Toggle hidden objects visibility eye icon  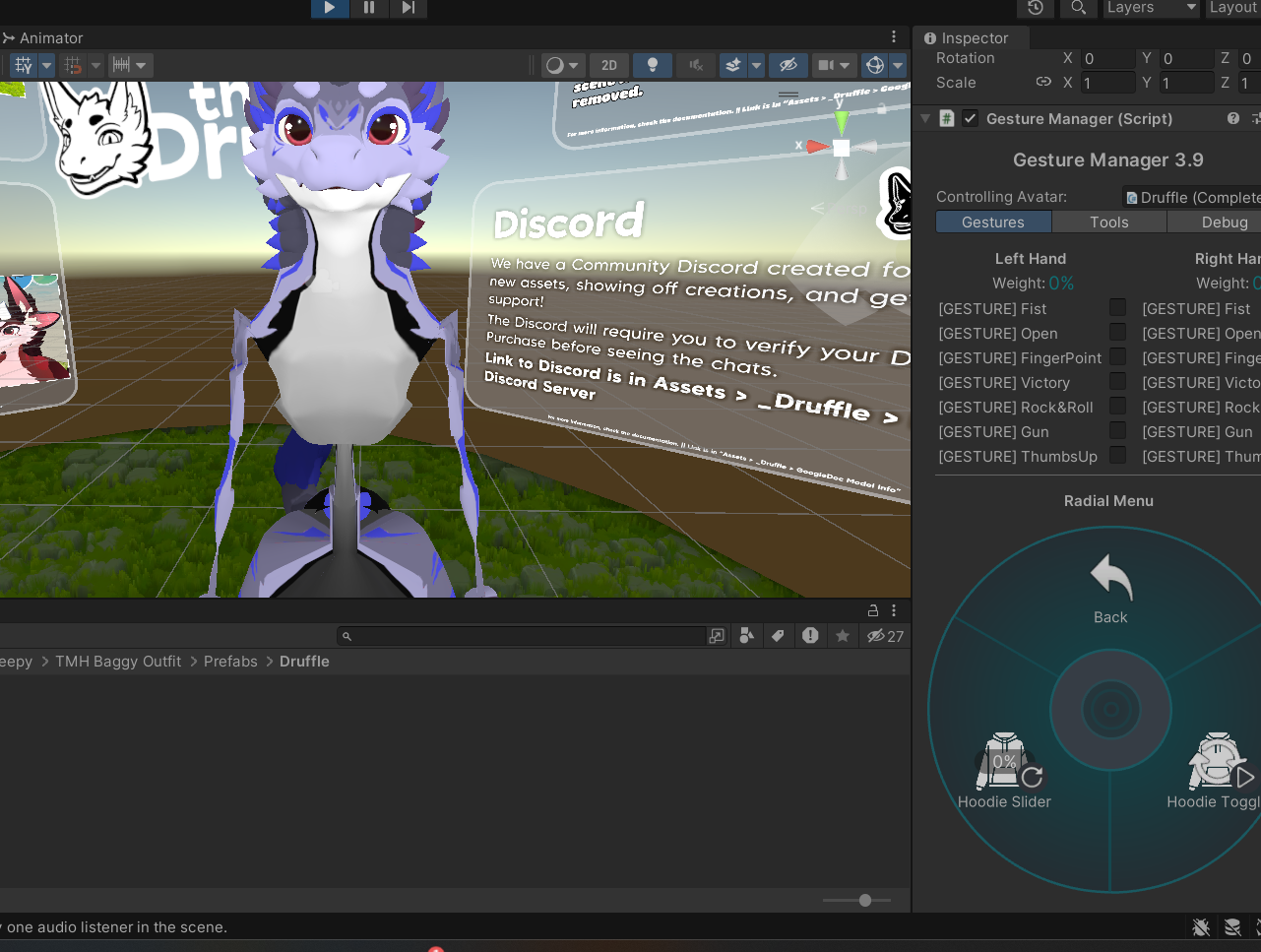[x=788, y=65]
